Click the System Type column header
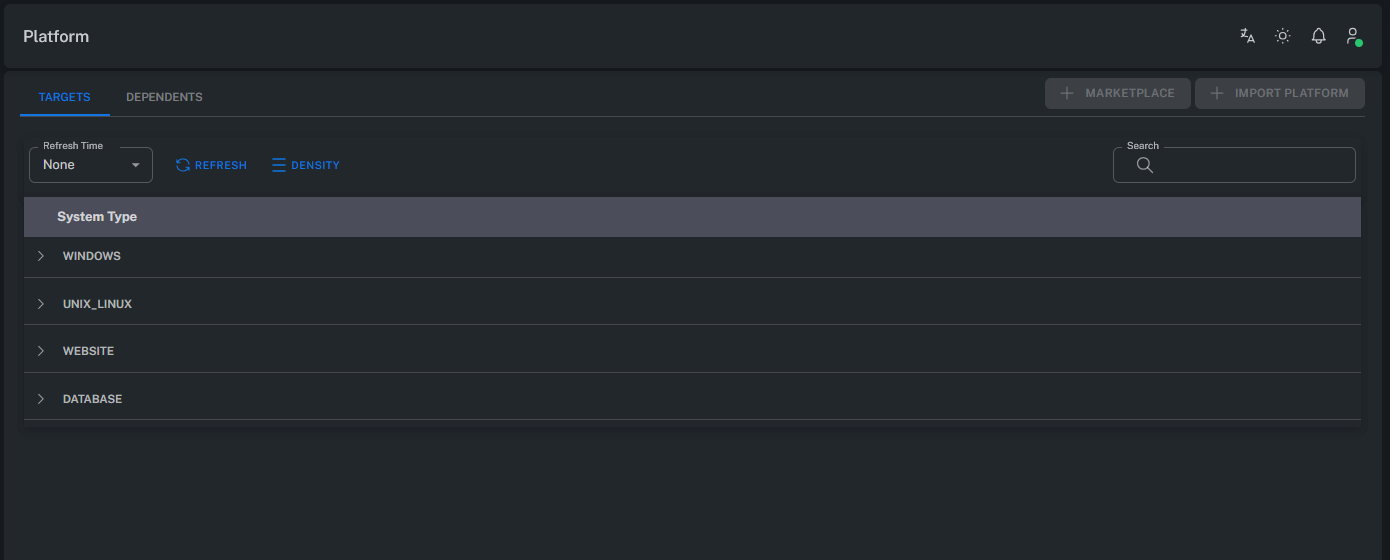This screenshot has width=1390, height=560. pos(97,217)
